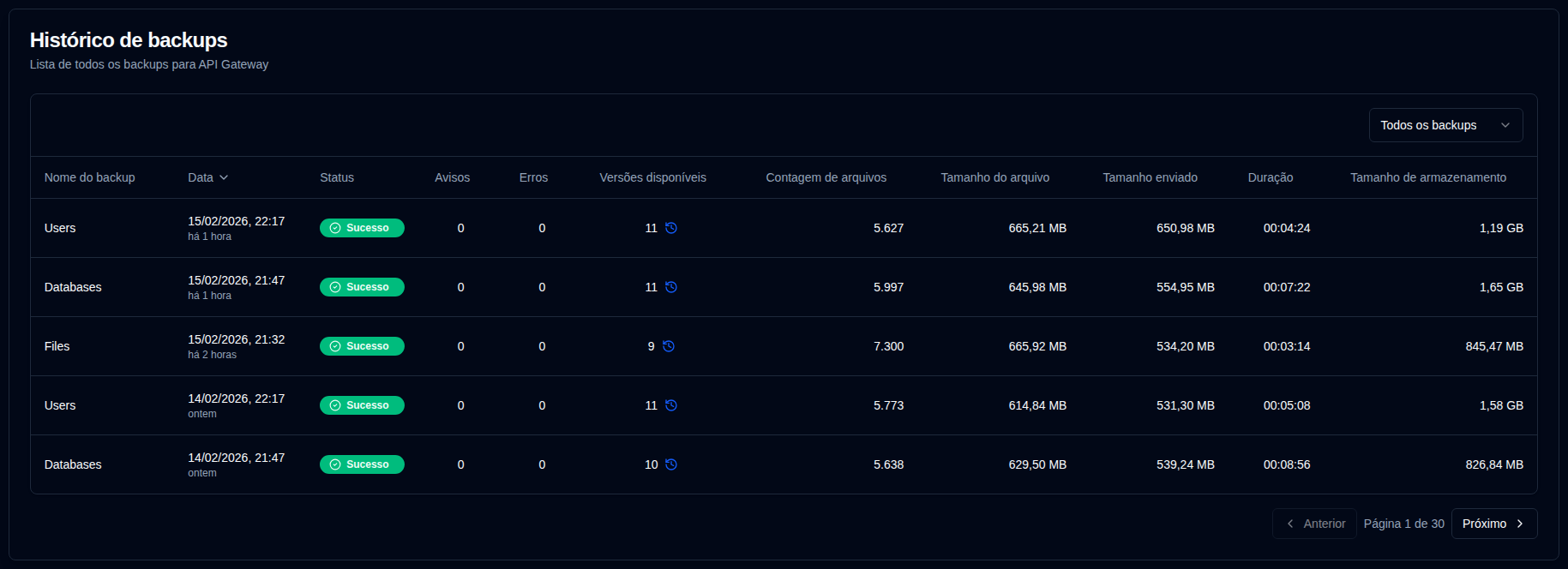Image resolution: width=1568 pixels, height=569 pixels.
Task: Click Sucesso status badge in Files row
Action: pos(362,346)
